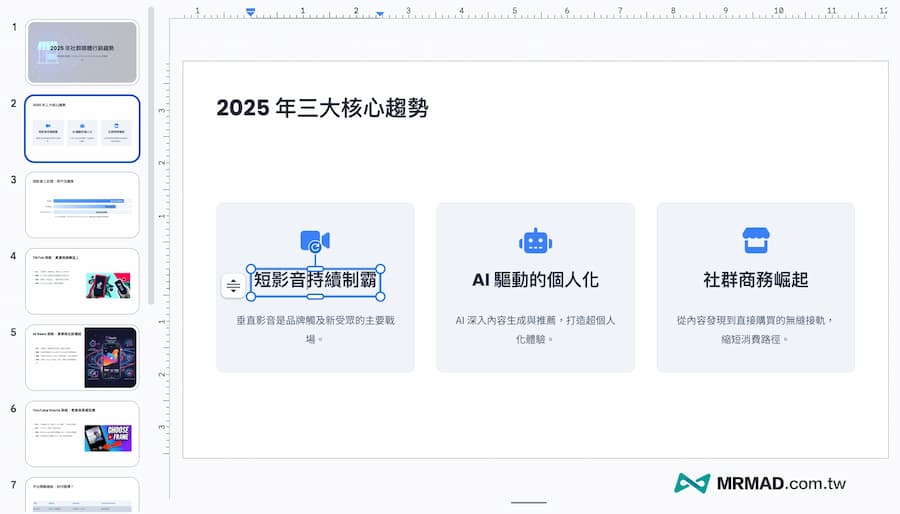This screenshot has width=900, height=514.
Task: Select slide 2 thumbnail with three cards
Action: pos(82,128)
